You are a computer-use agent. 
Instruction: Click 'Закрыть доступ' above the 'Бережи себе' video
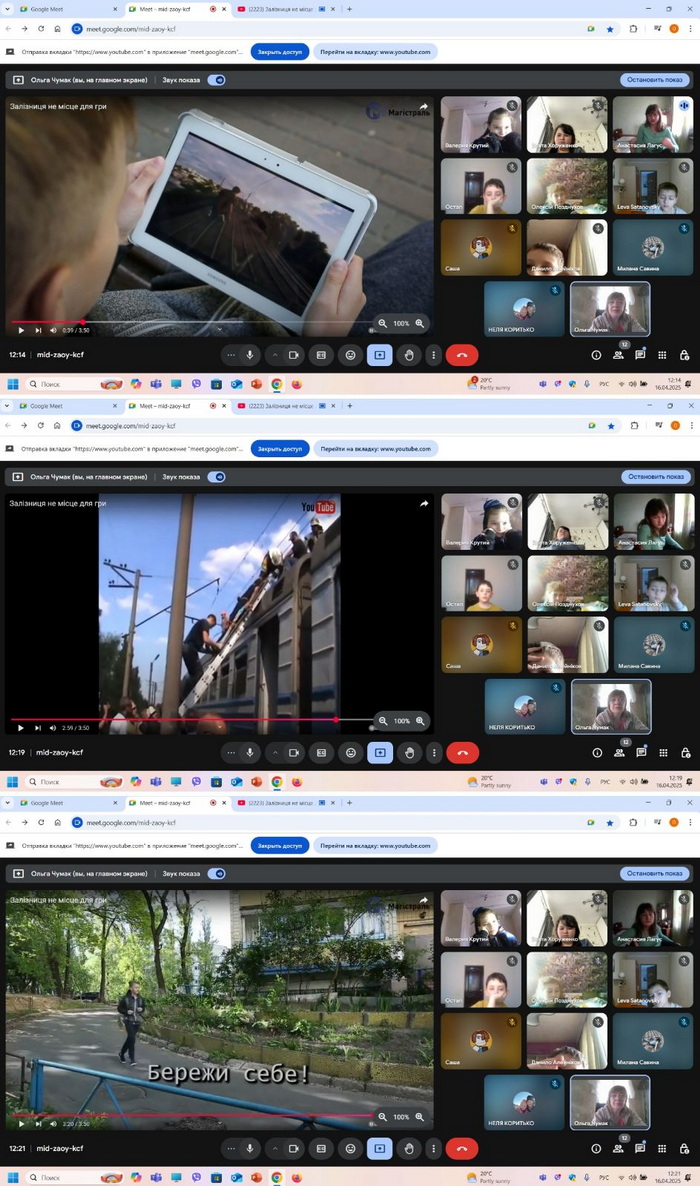tap(280, 846)
